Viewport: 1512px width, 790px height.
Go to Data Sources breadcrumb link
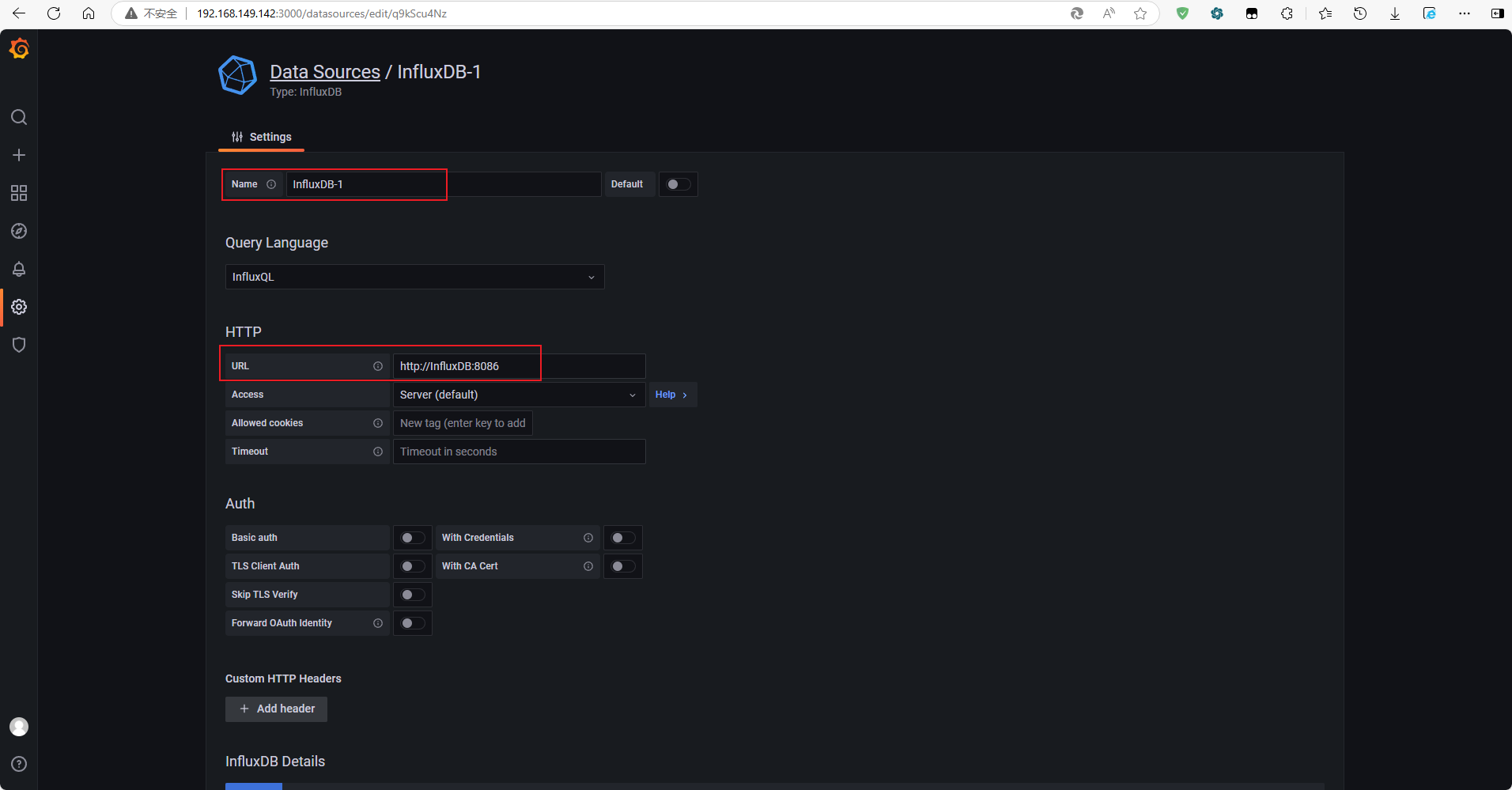coord(325,72)
